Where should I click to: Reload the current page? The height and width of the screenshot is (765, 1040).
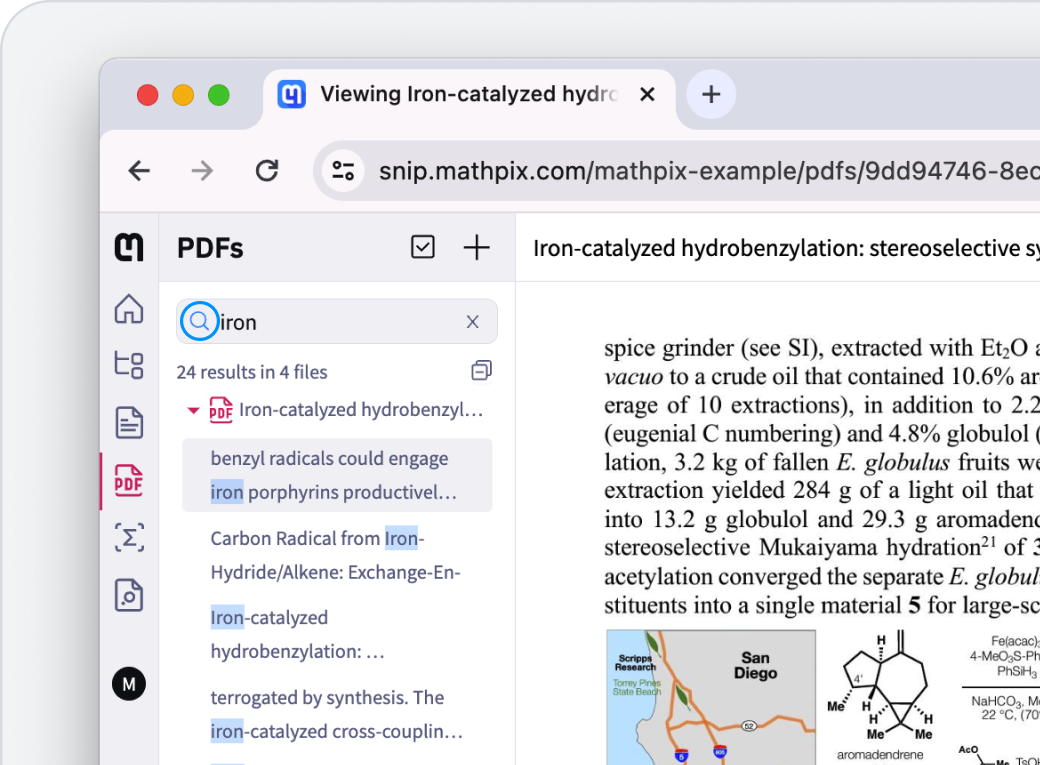[267, 170]
